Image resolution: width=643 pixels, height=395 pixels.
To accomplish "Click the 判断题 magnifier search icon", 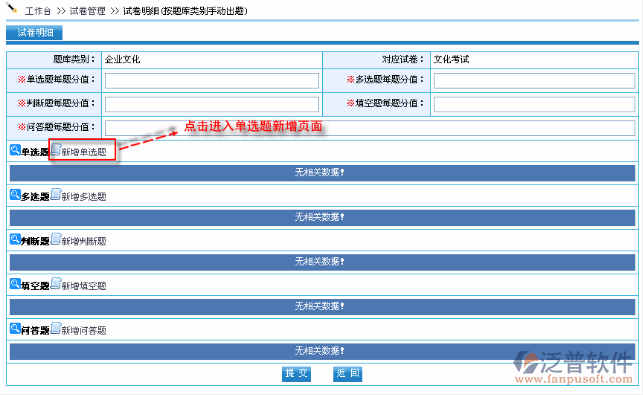I will [x=15, y=239].
